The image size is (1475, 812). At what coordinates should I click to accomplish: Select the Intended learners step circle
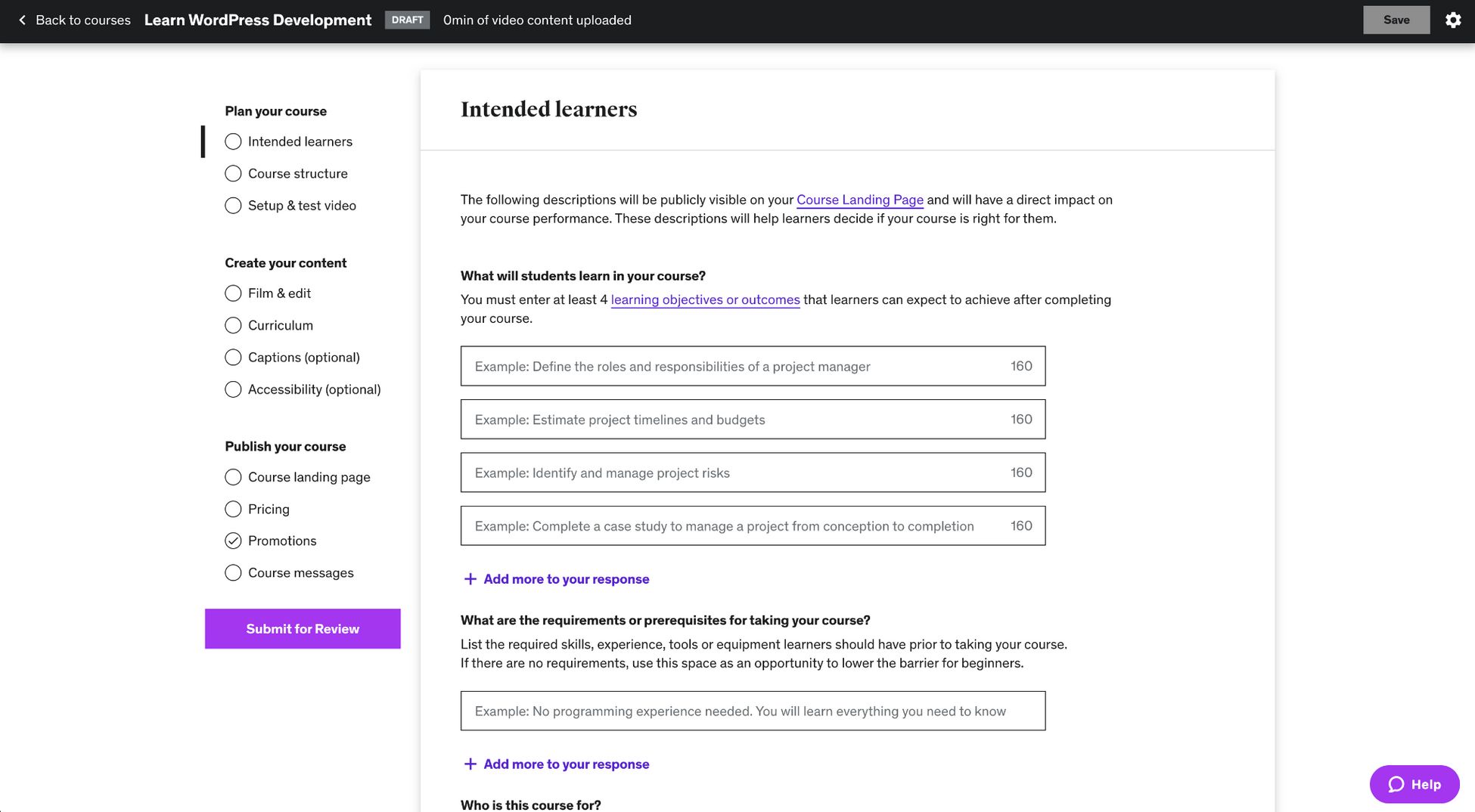point(233,141)
